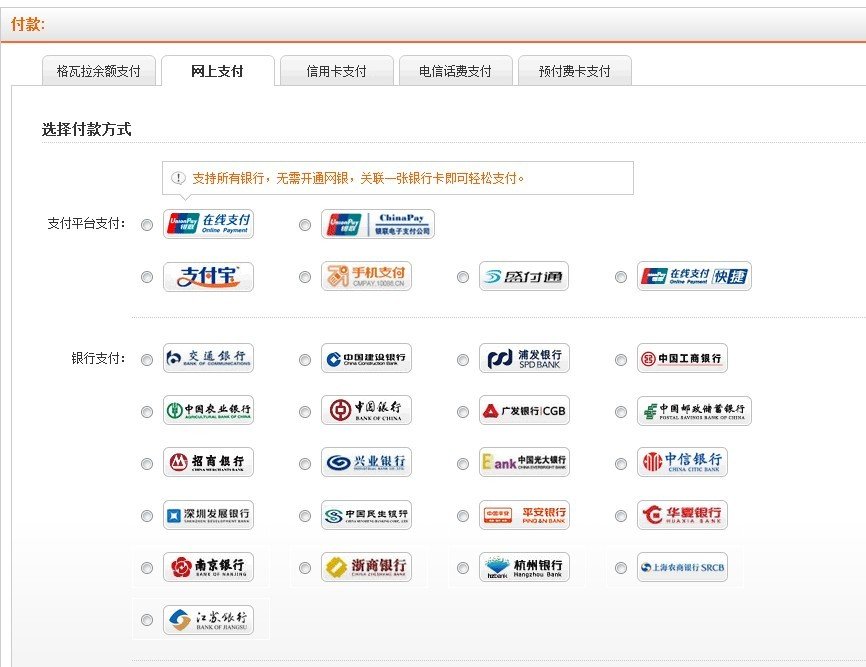Image resolution: width=866 pixels, height=667 pixels.
Task: Click the 招商银行 bank logo
Action: (208, 462)
